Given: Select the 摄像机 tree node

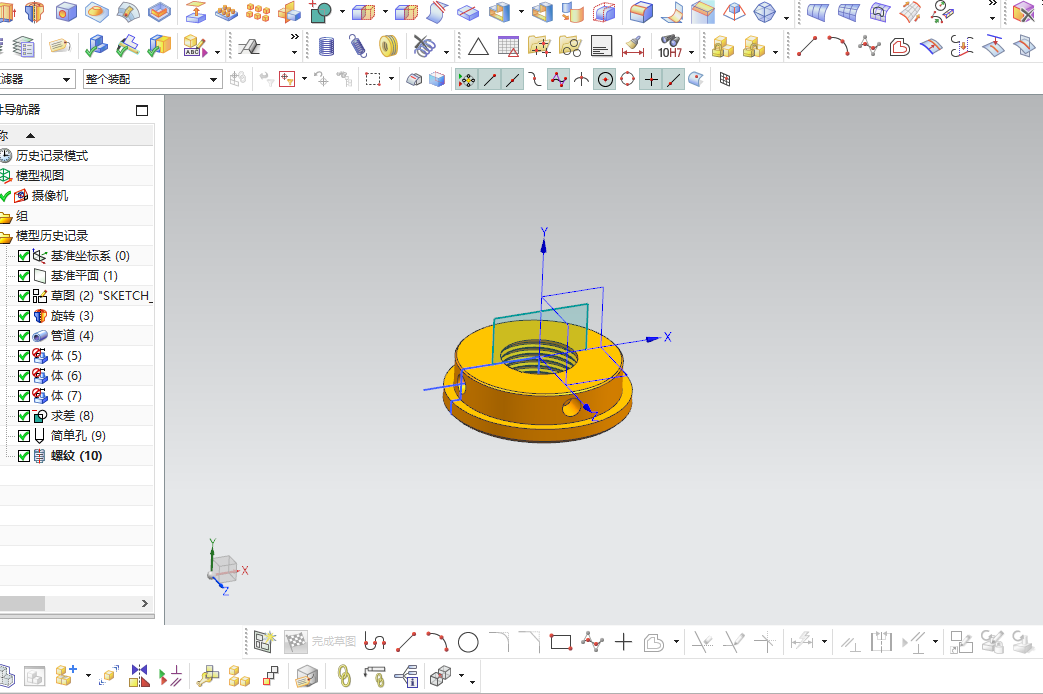Looking at the screenshot, I should click(50, 196).
